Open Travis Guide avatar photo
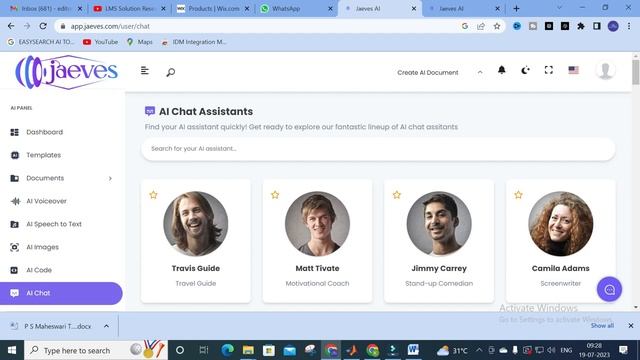 pos(196,224)
